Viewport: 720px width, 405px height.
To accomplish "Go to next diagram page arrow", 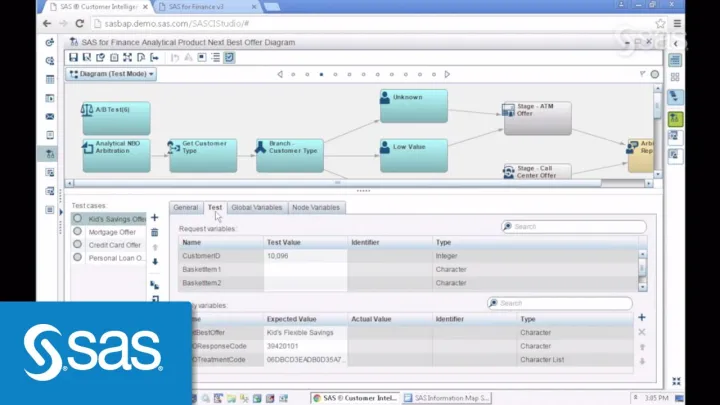I will (x=447, y=74).
